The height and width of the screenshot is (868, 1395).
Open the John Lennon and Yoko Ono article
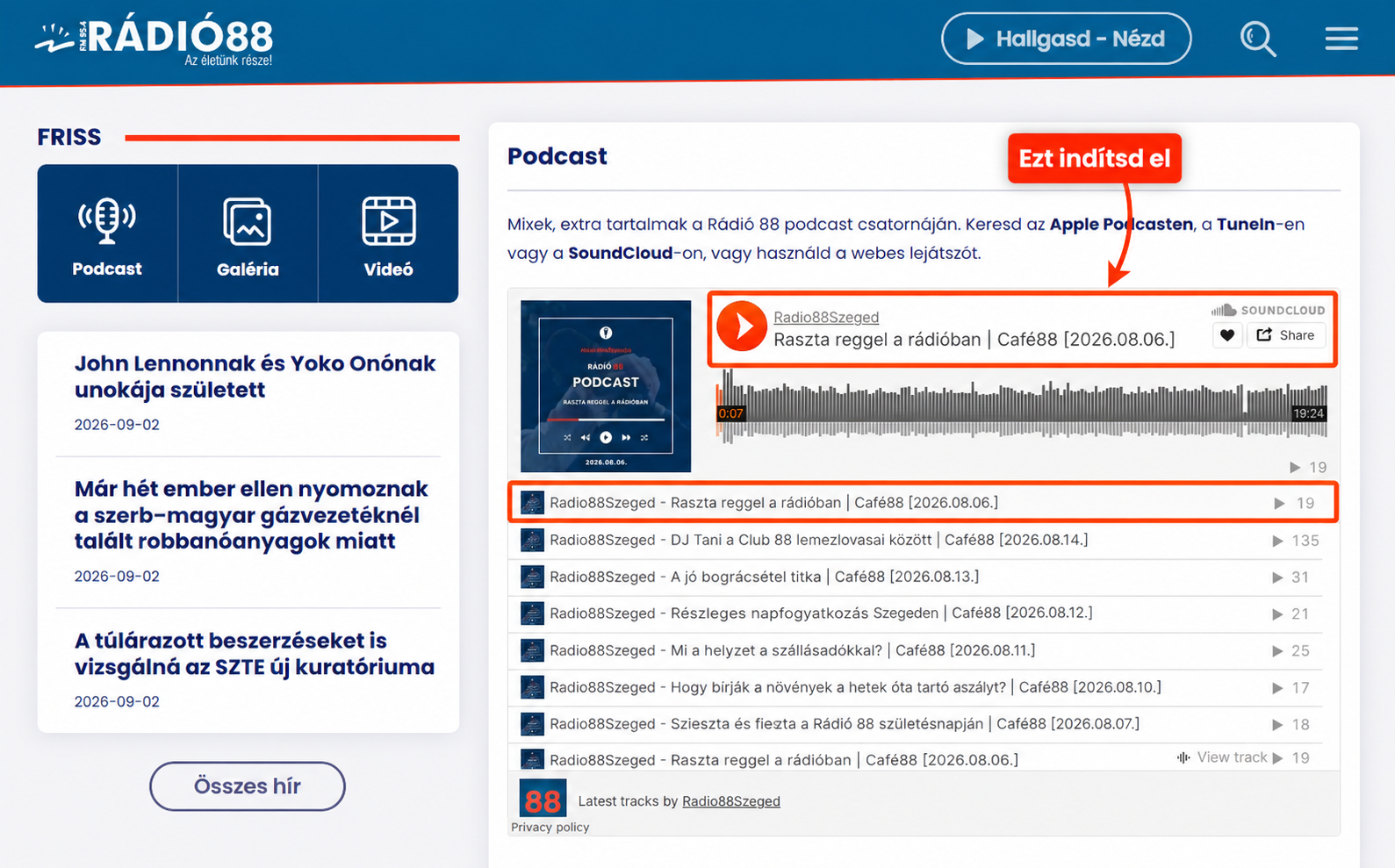(x=255, y=377)
